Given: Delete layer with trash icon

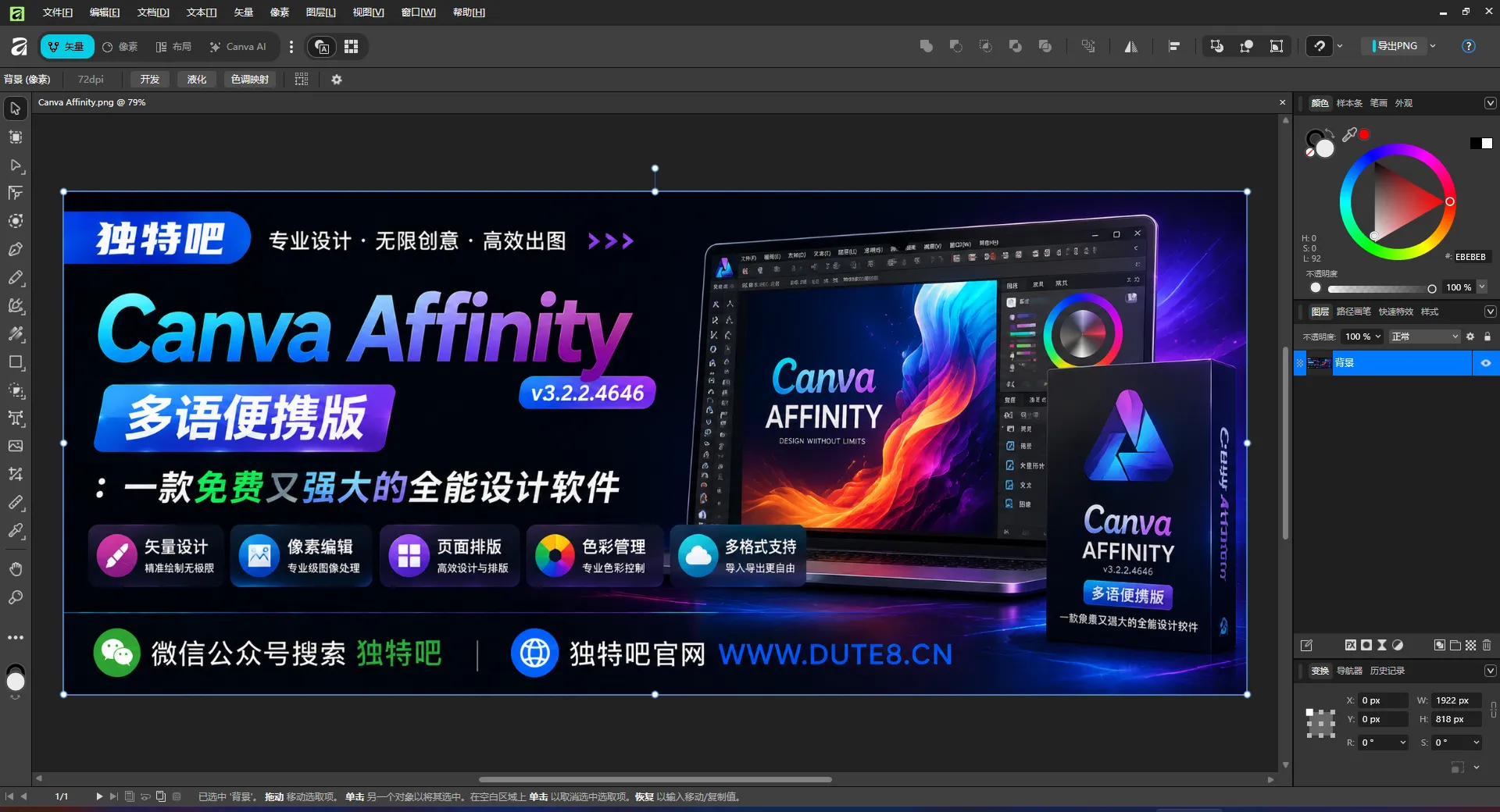Looking at the screenshot, I should pyautogui.click(x=1487, y=645).
